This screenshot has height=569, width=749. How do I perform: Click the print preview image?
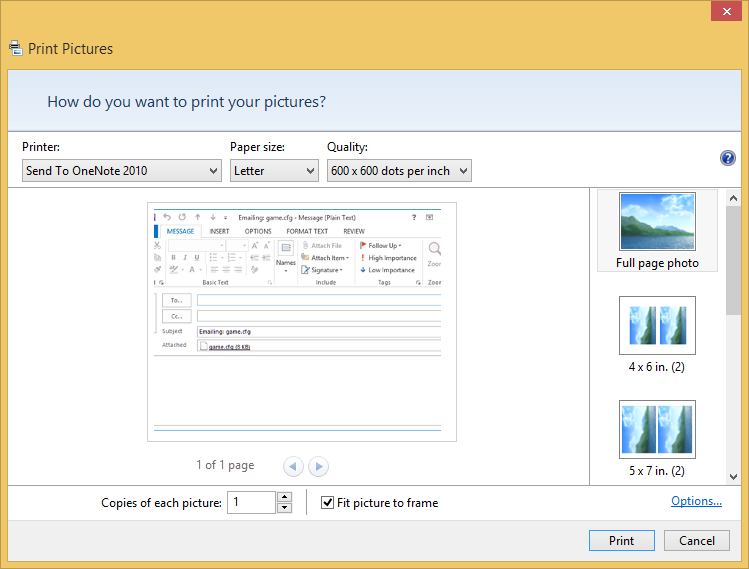click(x=301, y=322)
